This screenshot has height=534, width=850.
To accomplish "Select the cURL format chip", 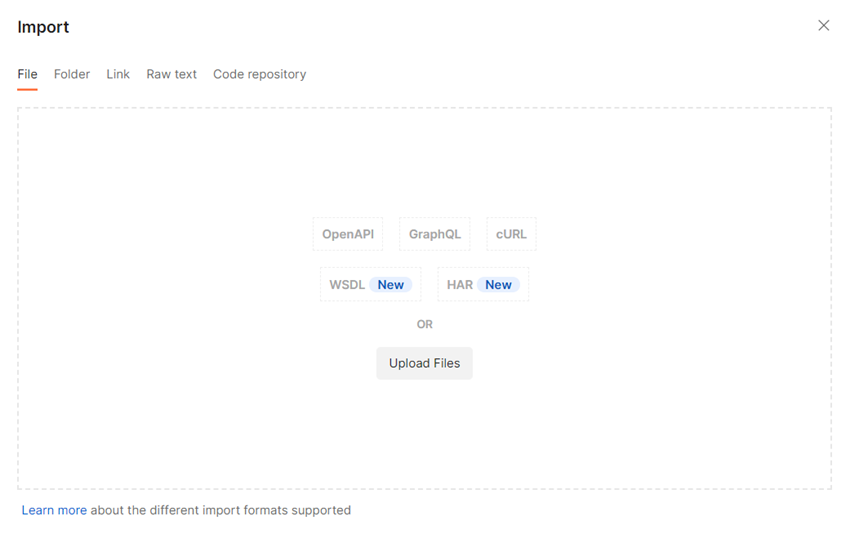I will [x=511, y=234].
